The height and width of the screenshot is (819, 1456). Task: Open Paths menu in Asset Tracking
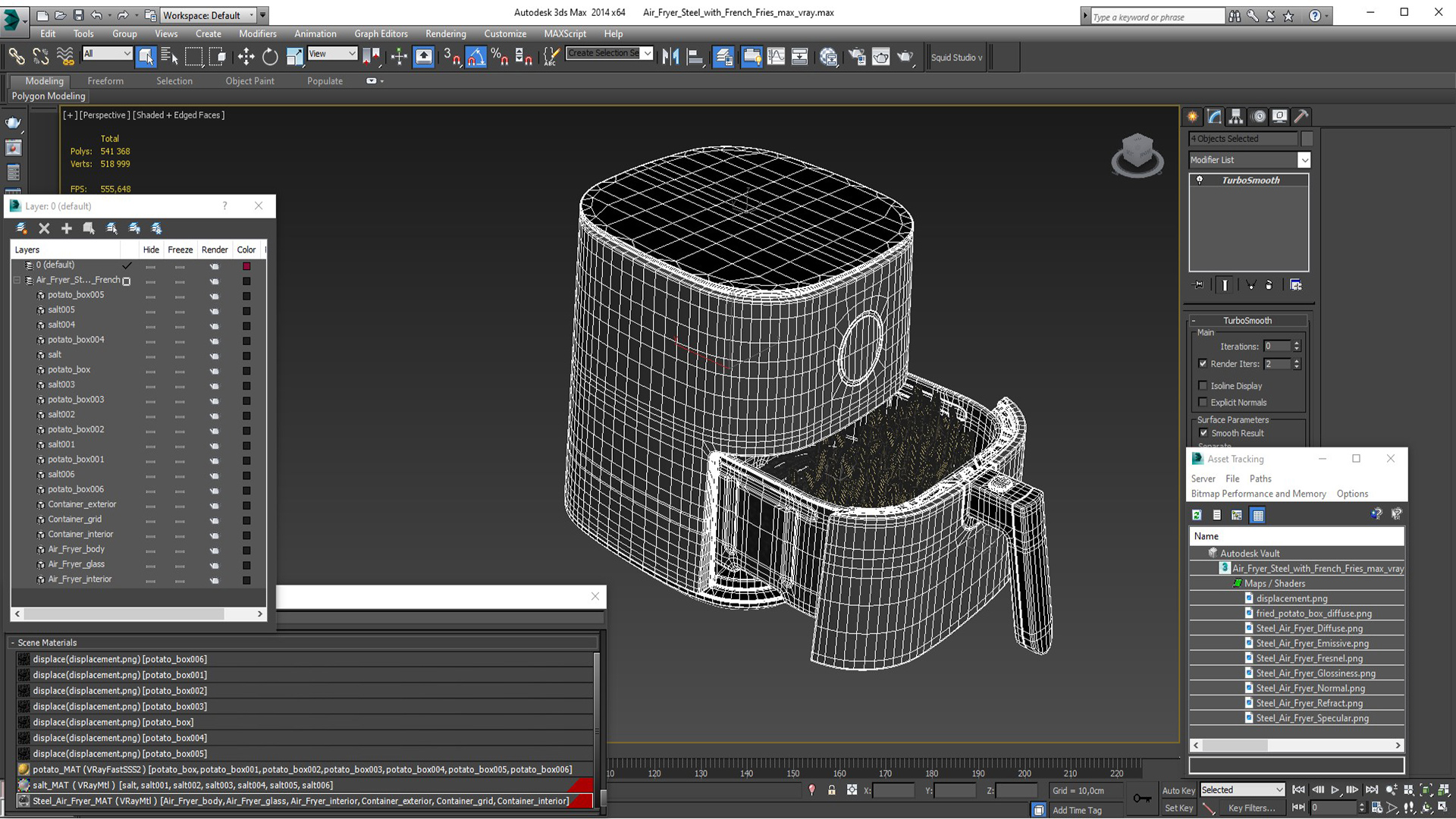tap(1260, 479)
